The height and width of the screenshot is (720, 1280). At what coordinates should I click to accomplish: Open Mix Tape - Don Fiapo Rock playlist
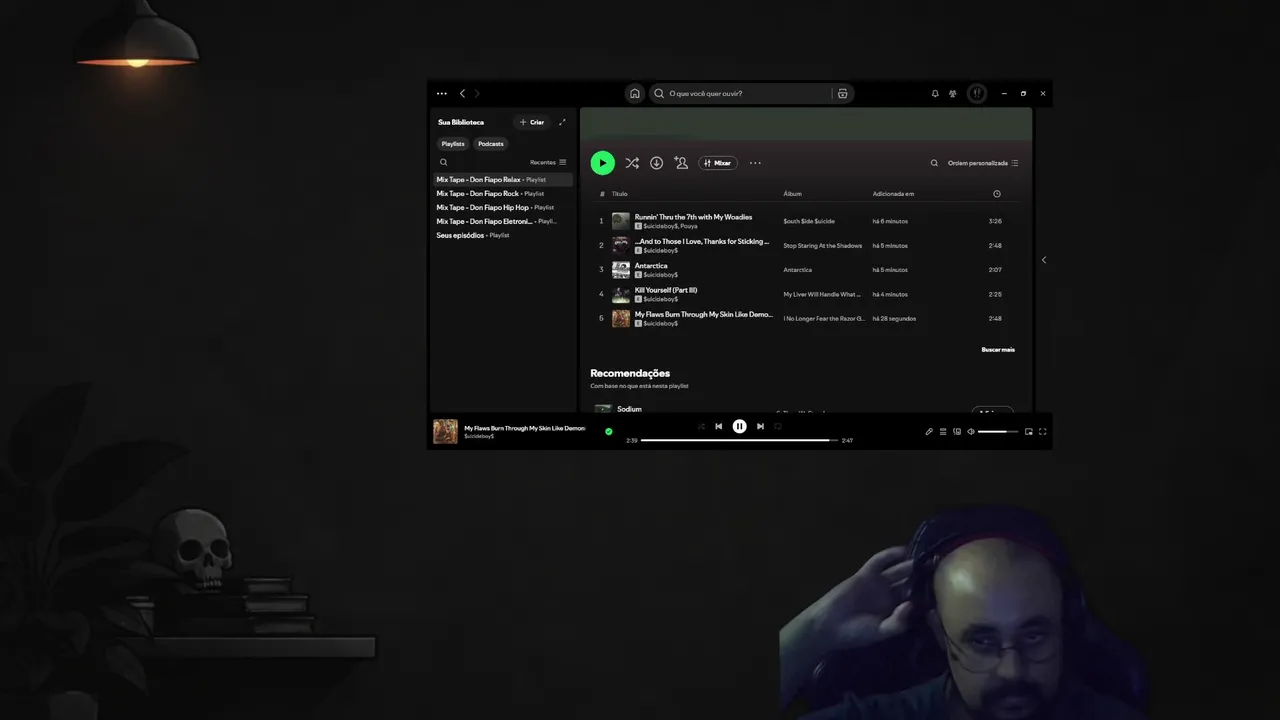(x=503, y=194)
